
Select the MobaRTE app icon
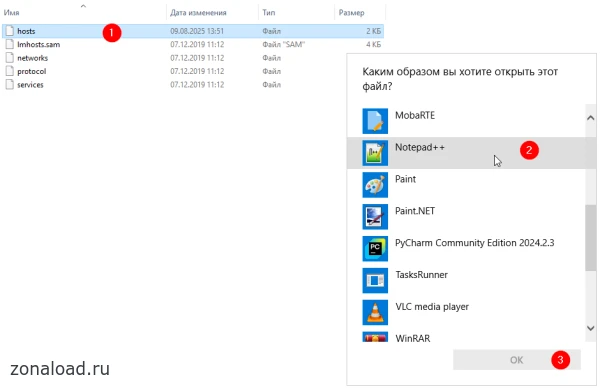[375, 121]
